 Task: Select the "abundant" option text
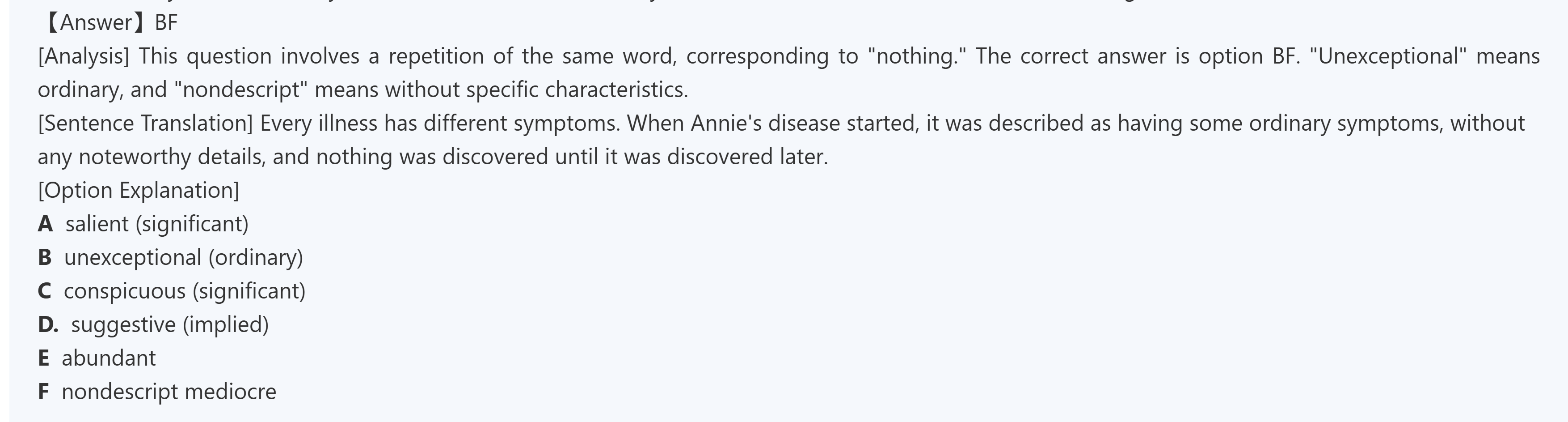pyautogui.click(x=109, y=358)
